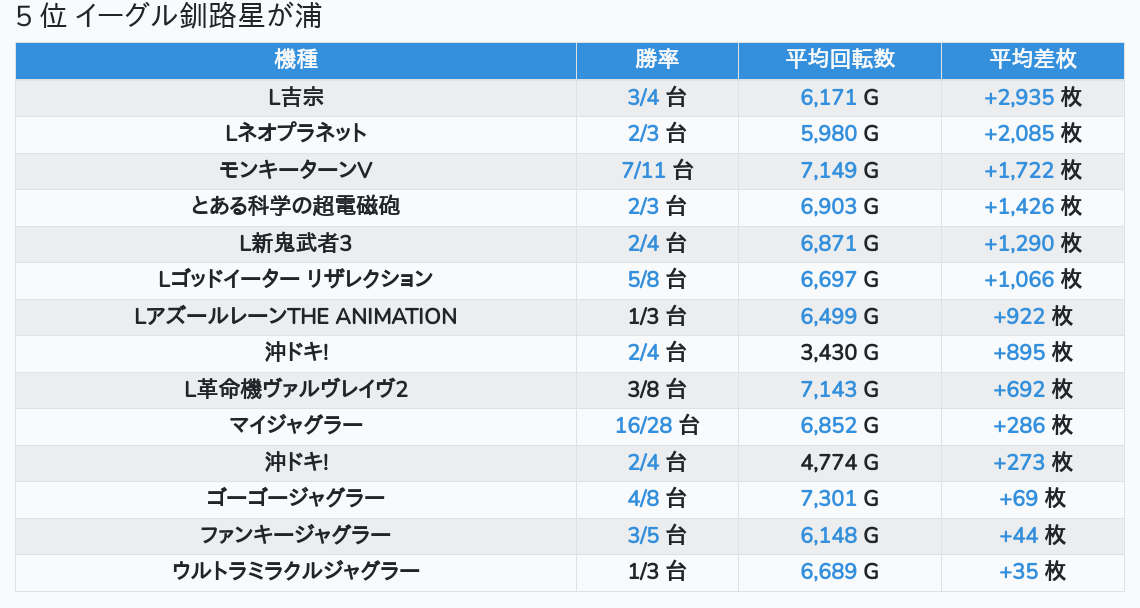Open the +1,290 link for L新鬼武者3
This screenshot has height=608, width=1140.
(x=1019, y=243)
